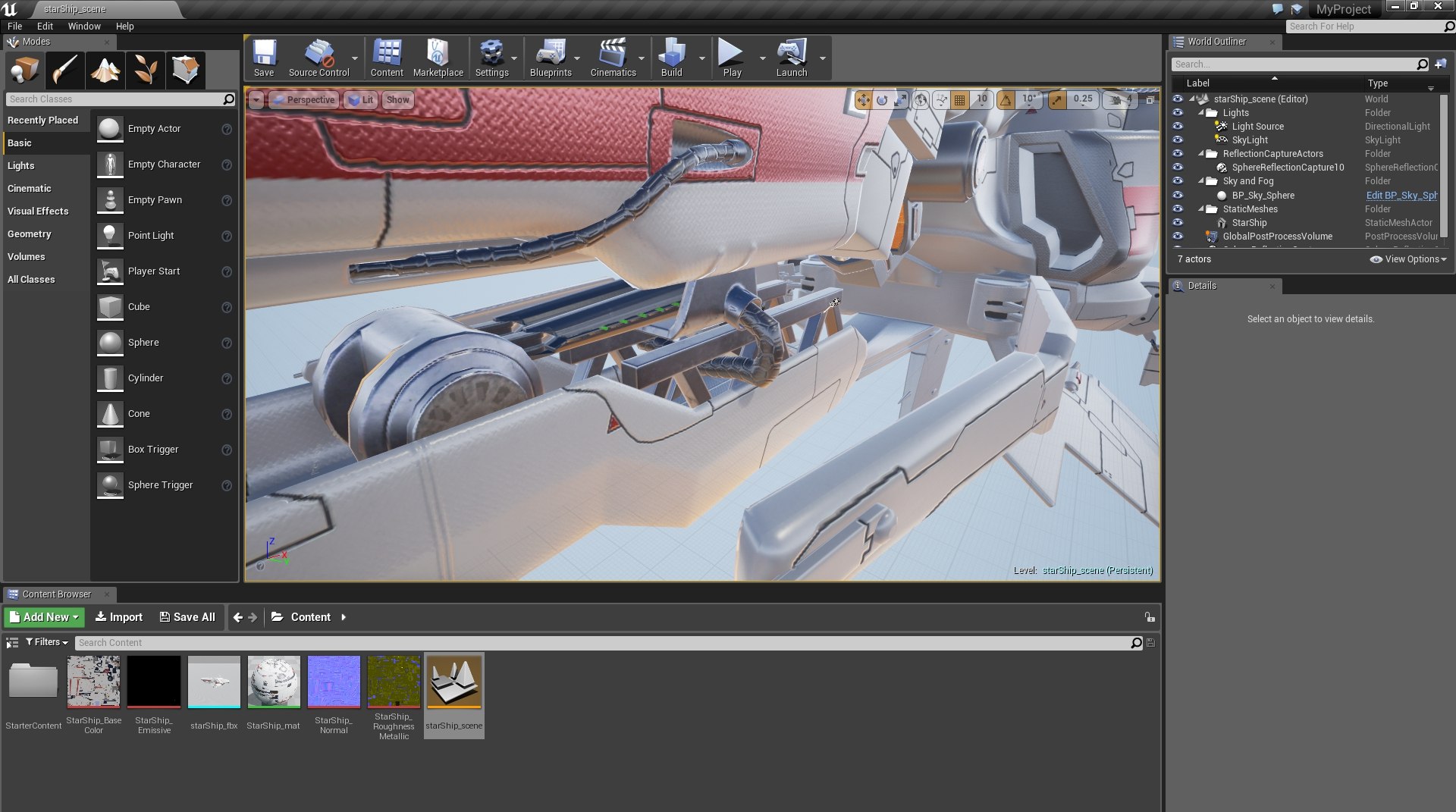Toggle grid snapping on or off
The width and height of the screenshot is (1456, 812).
tap(959, 99)
